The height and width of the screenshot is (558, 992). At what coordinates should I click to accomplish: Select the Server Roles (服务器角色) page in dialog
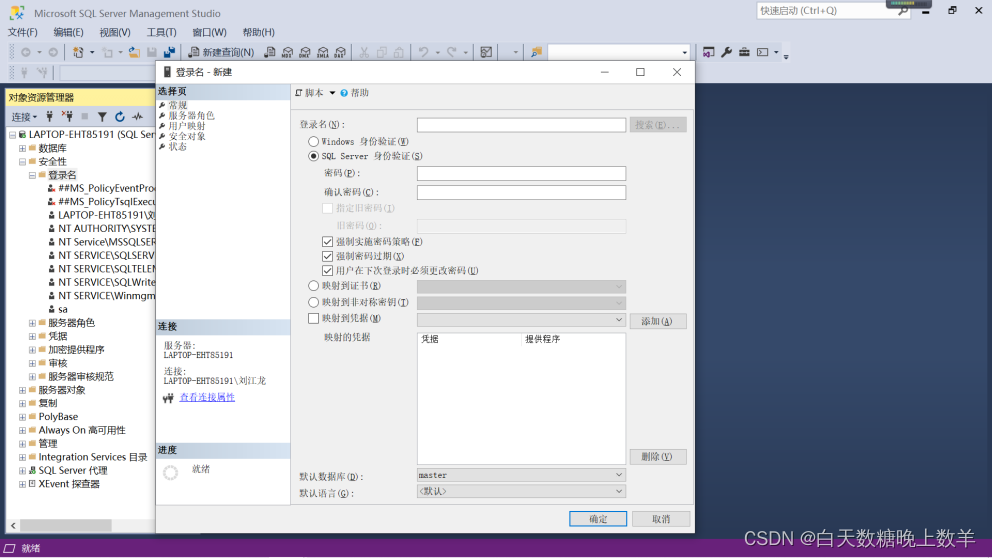[x=192, y=116]
